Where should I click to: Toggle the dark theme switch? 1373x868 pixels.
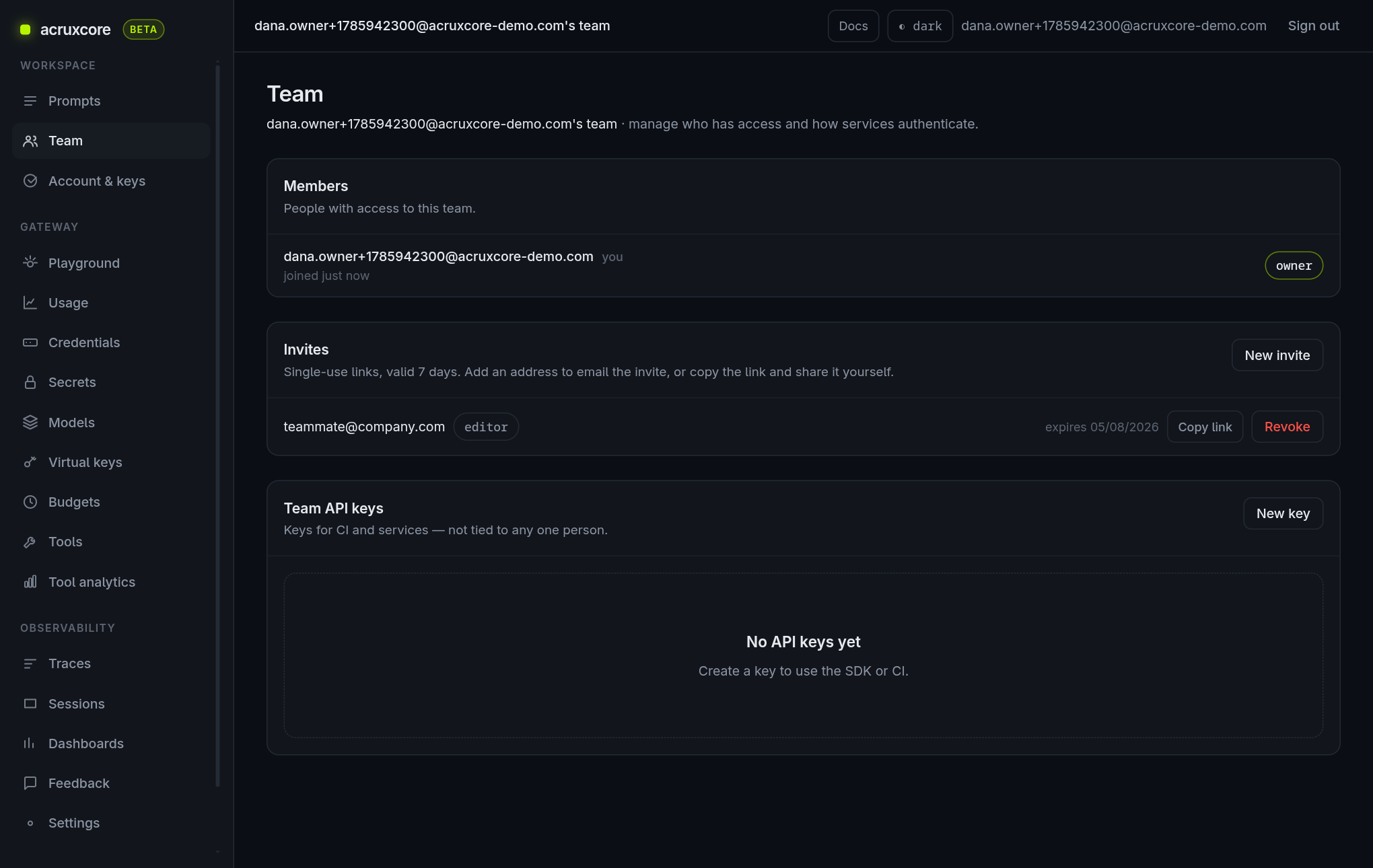pos(919,26)
